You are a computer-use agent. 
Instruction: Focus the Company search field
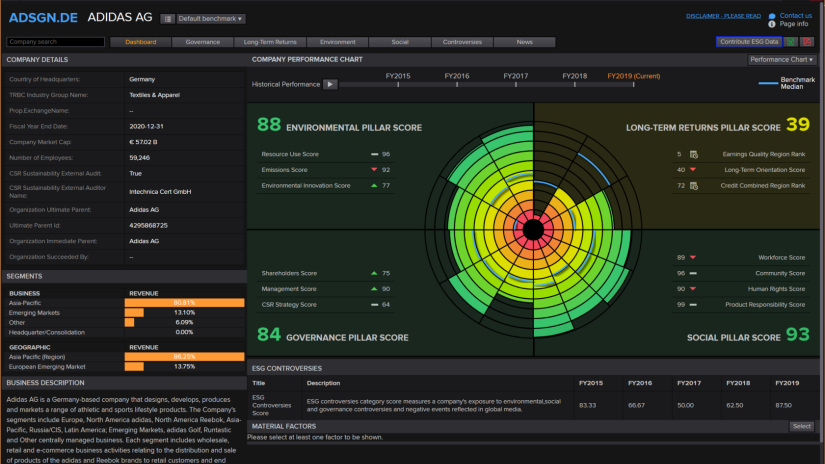(55, 42)
